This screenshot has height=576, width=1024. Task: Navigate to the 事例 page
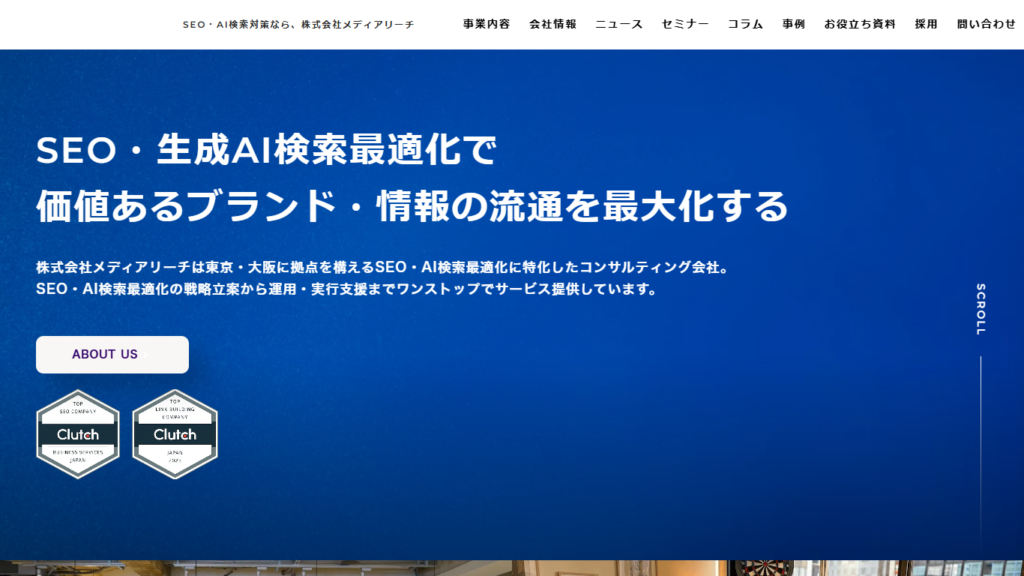coord(793,24)
